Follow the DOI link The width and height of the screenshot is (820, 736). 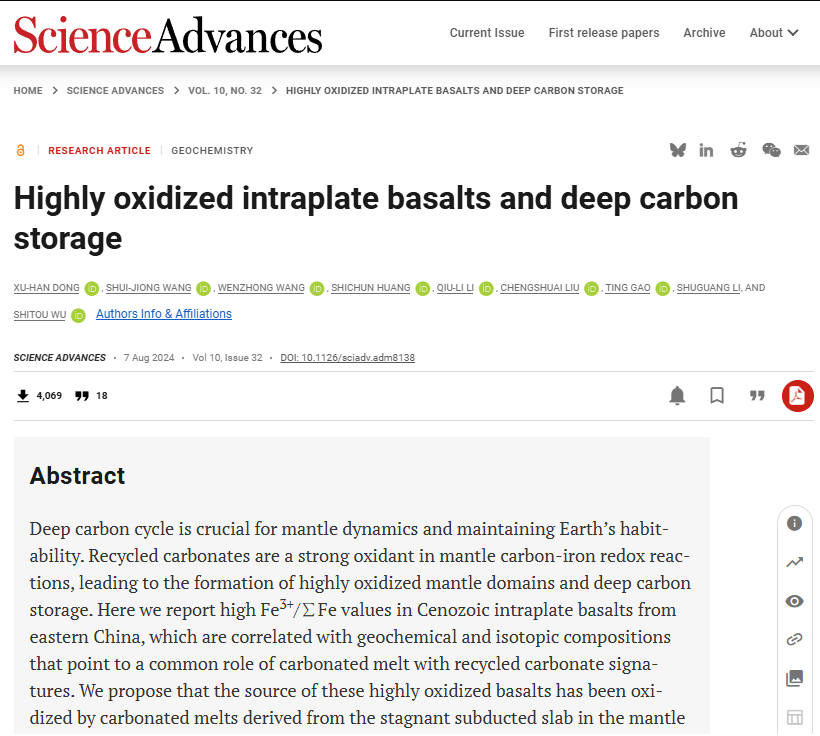click(347, 357)
